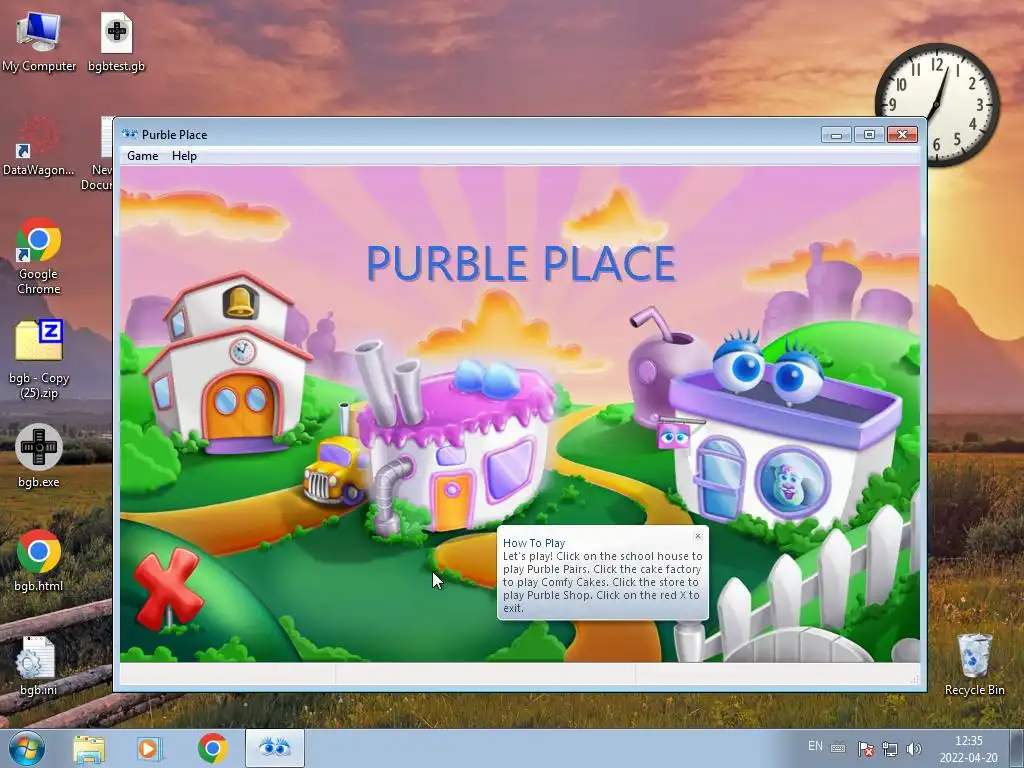The image size is (1024, 768).
Task: Maximize the Purble Place window
Action: [869, 135]
